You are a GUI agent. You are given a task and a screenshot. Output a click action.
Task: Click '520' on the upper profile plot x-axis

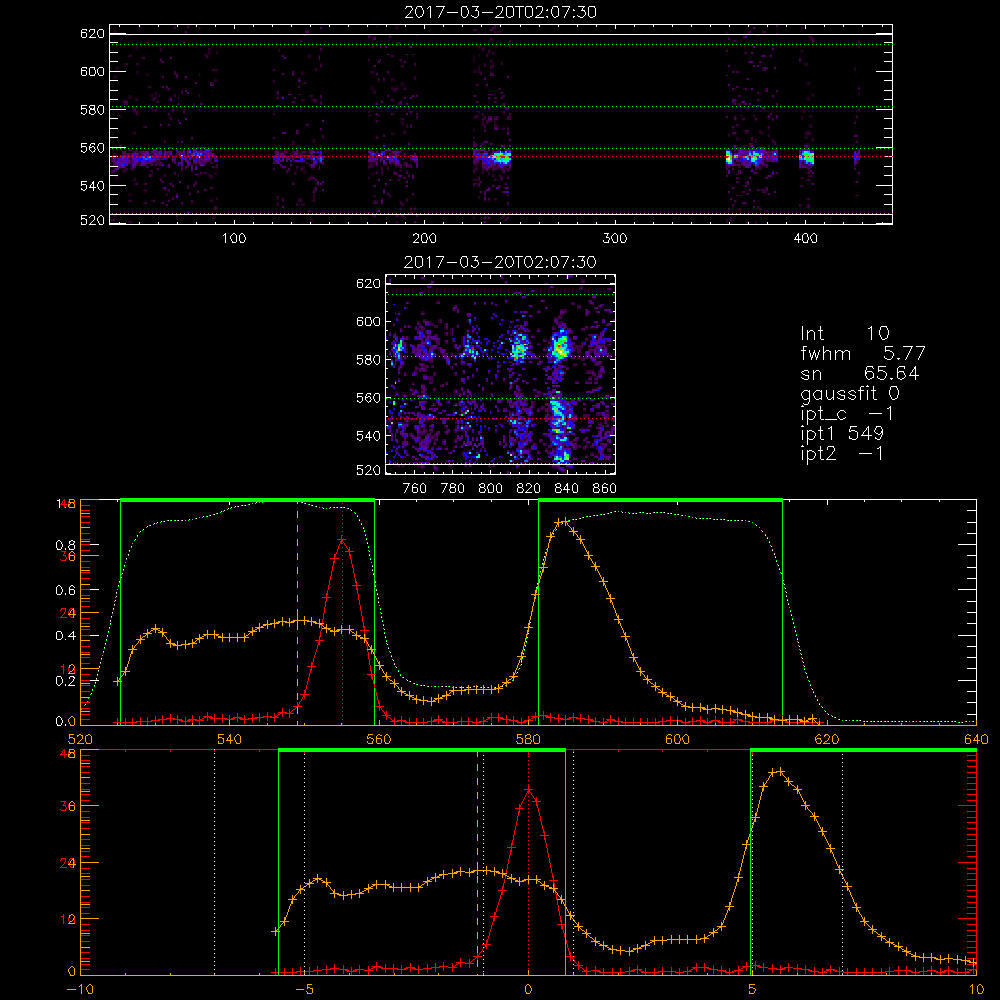click(x=80, y=739)
